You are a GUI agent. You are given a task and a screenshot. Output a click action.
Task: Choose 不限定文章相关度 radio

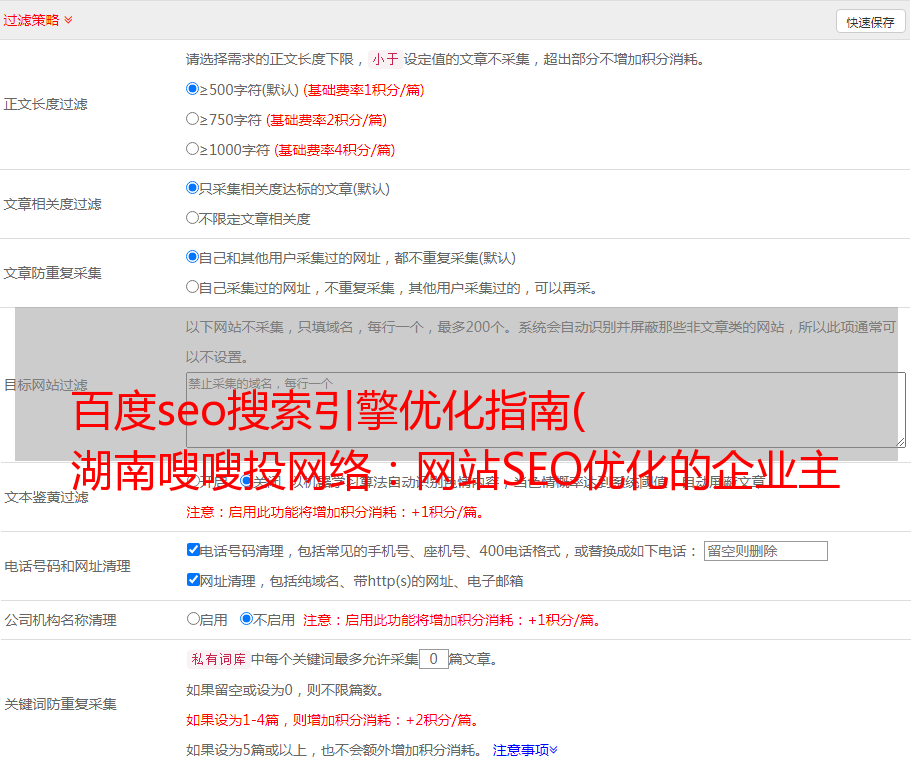pos(192,218)
